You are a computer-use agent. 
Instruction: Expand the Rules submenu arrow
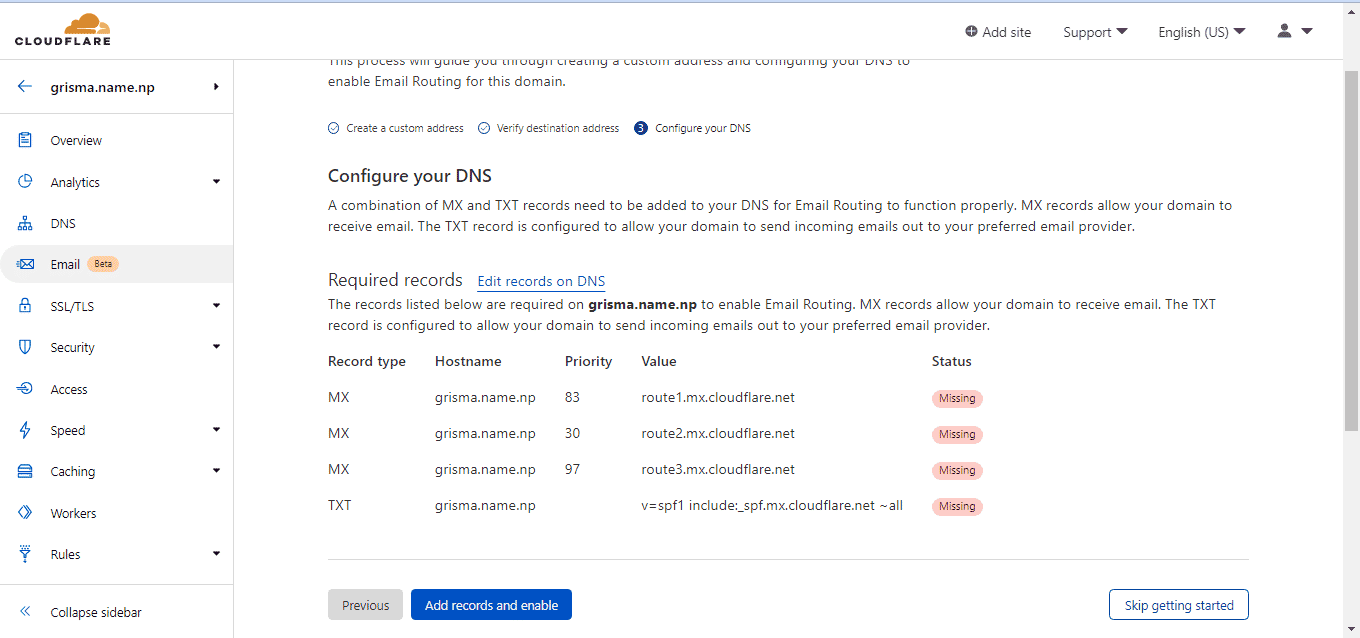pos(216,554)
